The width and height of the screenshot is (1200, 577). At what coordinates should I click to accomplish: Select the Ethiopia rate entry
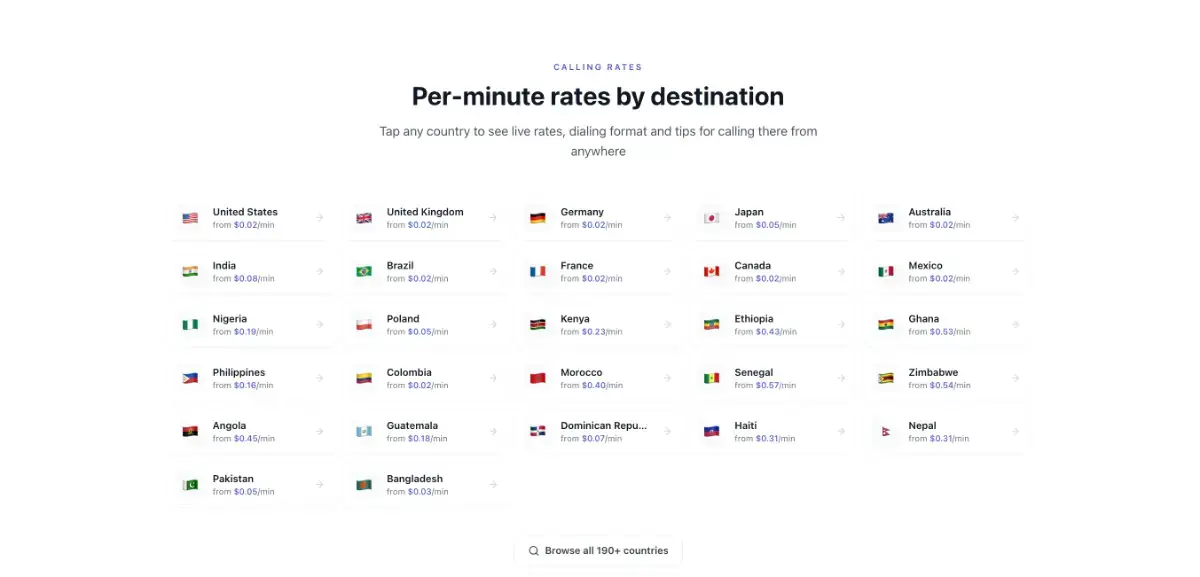774,325
